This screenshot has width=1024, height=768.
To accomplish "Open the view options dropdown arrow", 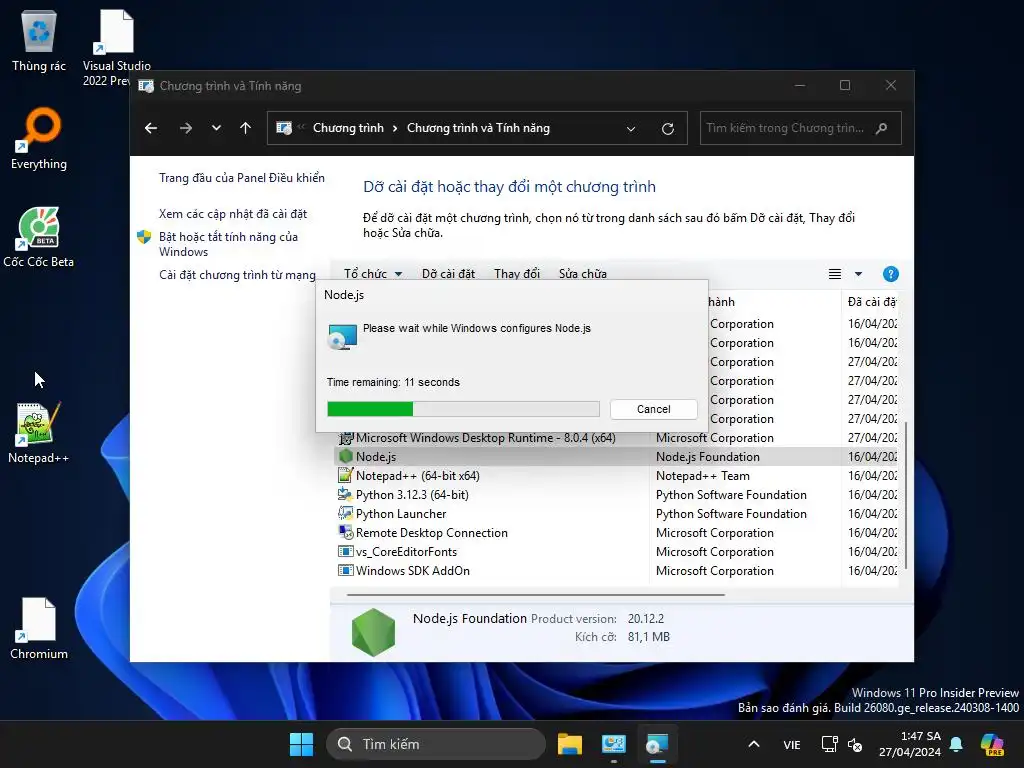I will pos(858,274).
